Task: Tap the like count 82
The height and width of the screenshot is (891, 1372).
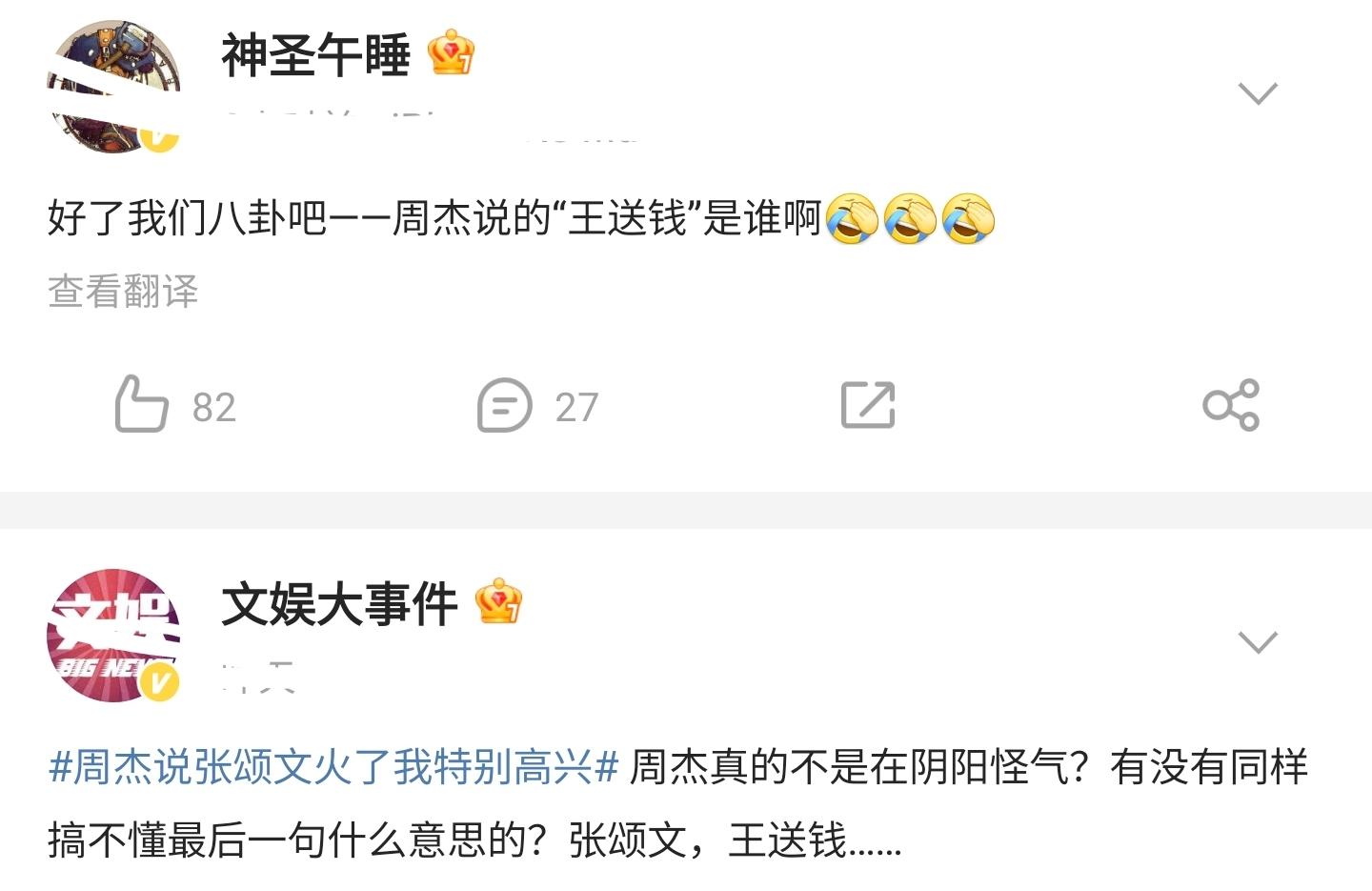Action: pos(213,408)
